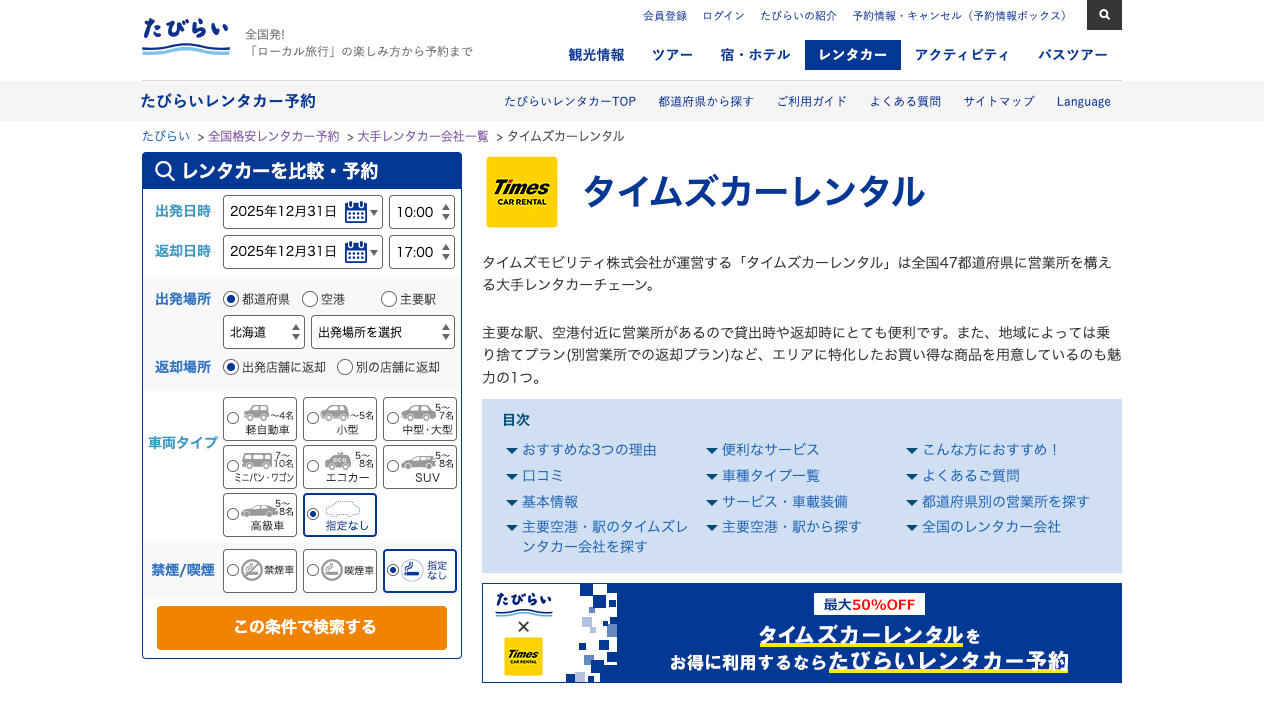The width and height of the screenshot is (1264, 714).
Task: Click the header search magnifier icon
Action: pos(1103,15)
